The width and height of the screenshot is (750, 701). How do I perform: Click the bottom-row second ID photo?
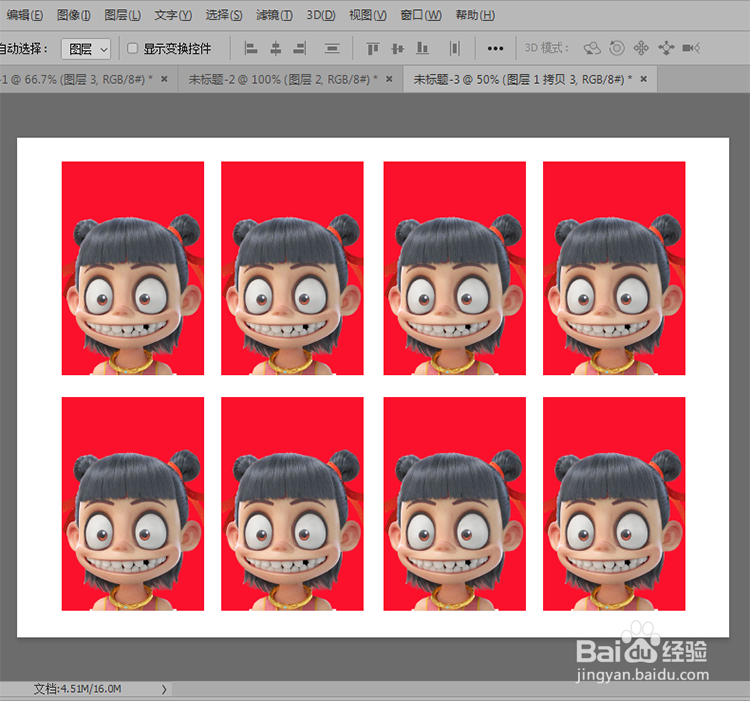tap(292, 504)
